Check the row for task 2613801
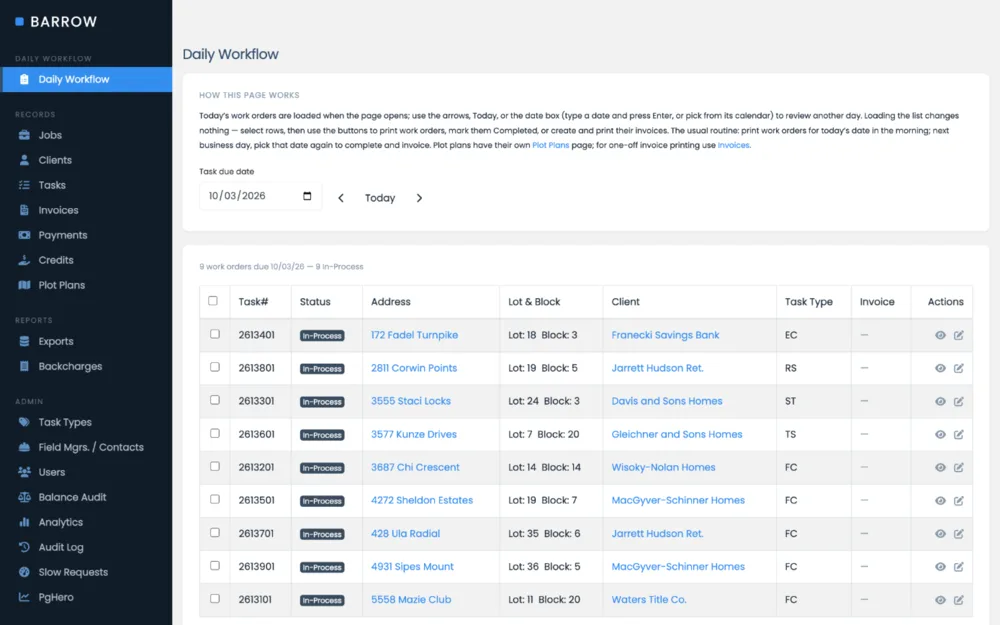1000x625 pixels. [x=215, y=367]
